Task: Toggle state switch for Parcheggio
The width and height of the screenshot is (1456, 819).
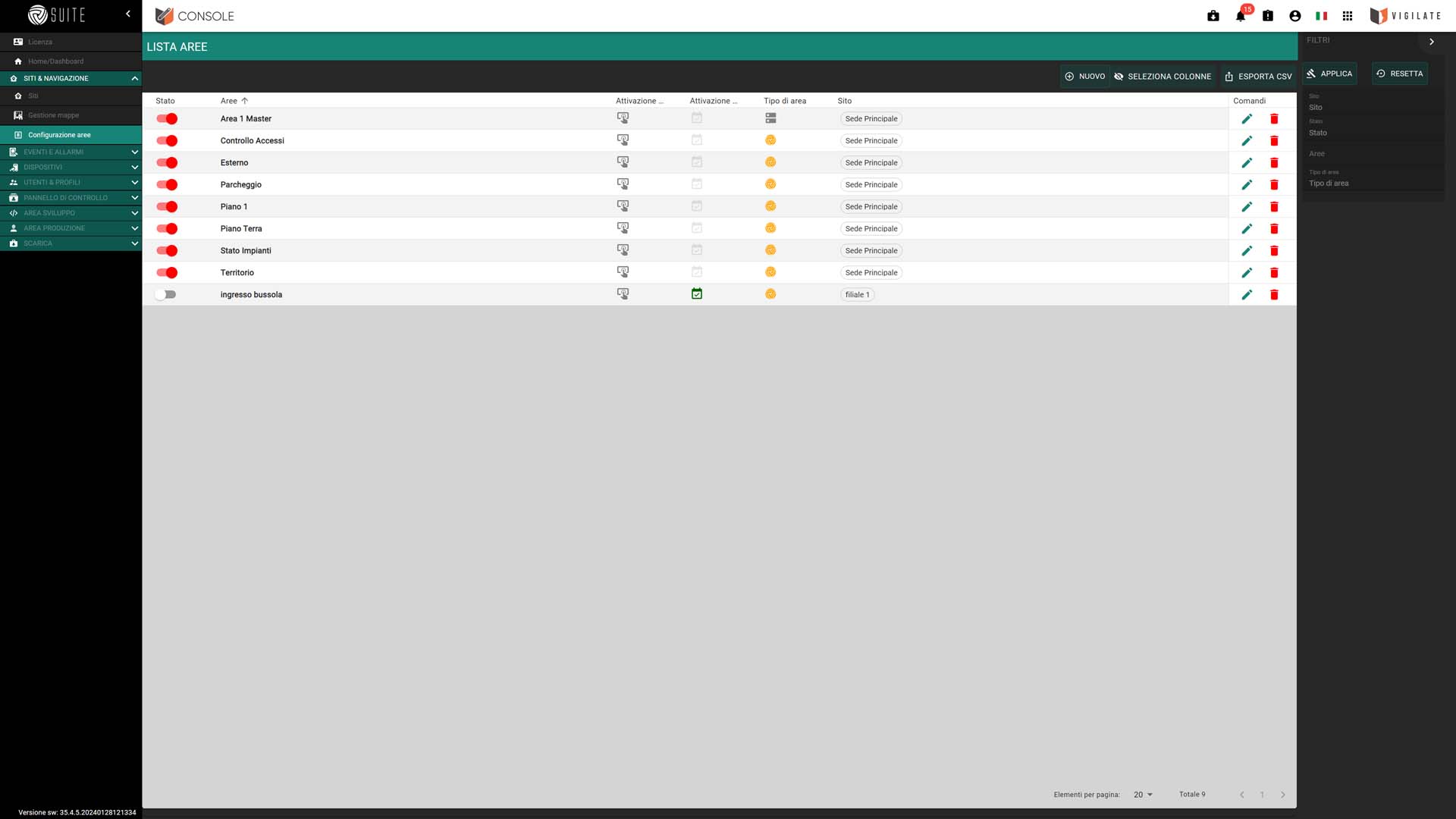Action: pyautogui.click(x=167, y=185)
